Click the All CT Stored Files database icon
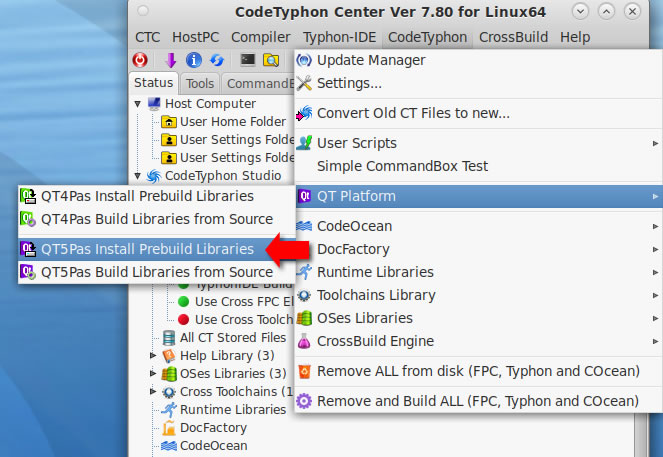Viewport: 663px width, 457px height. coord(169,338)
